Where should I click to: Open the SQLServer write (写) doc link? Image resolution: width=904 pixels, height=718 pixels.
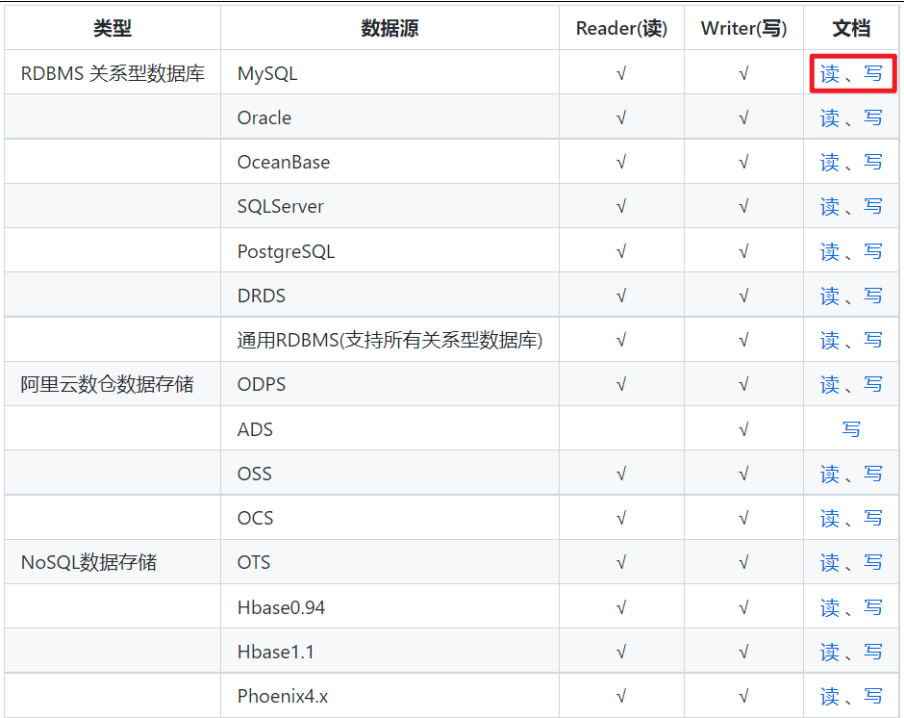coord(873,206)
